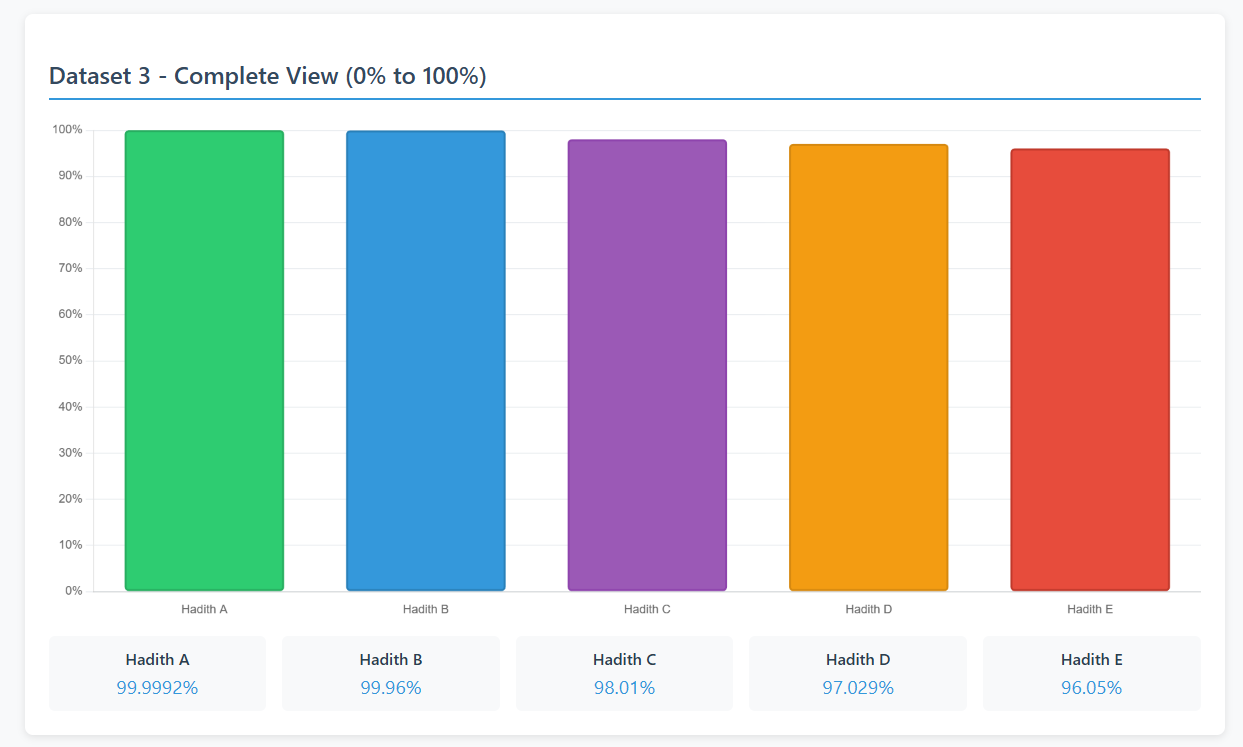The image size is (1243, 747).
Task: Click the 98.01% percentage value
Action: (624, 688)
